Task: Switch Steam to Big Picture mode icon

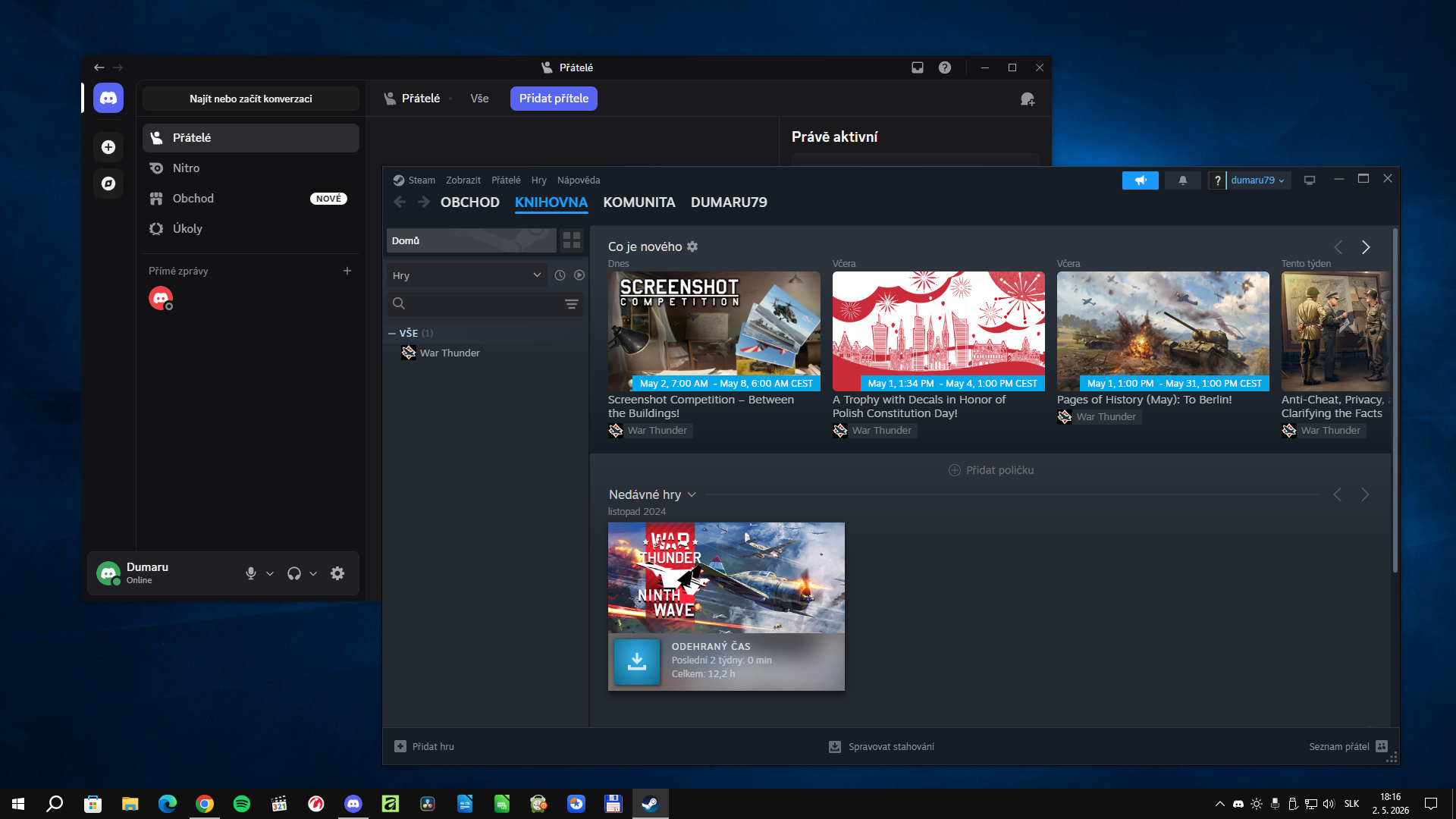Action: click(x=1310, y=180)
